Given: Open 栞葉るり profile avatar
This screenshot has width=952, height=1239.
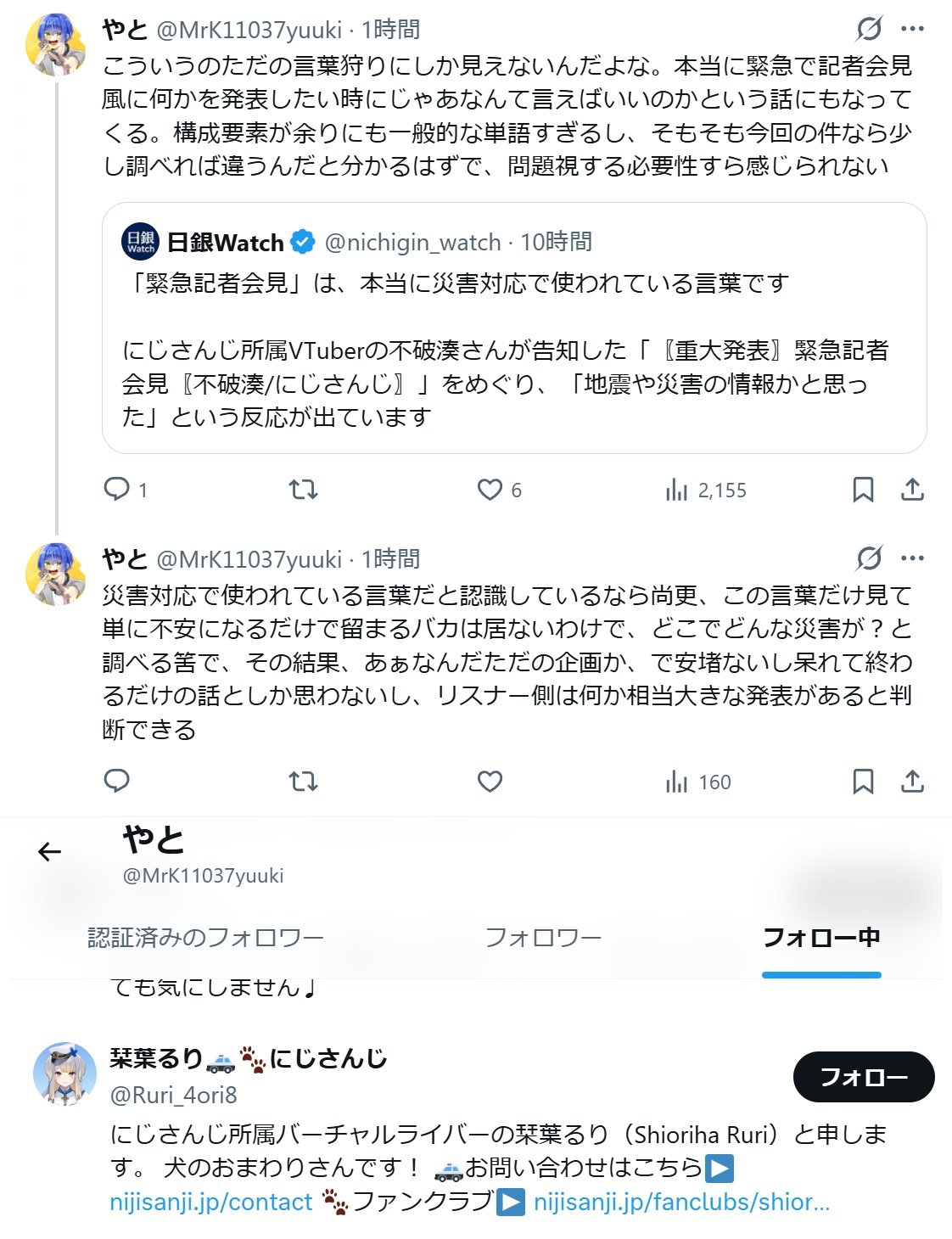Looking at the screenshot, I should [x=64, y=1074].
